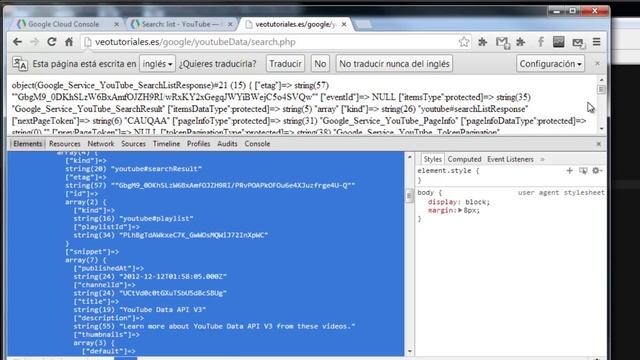Switch to the Search: list - YouTube tab
Screen dimensions: 640x360
180,24
